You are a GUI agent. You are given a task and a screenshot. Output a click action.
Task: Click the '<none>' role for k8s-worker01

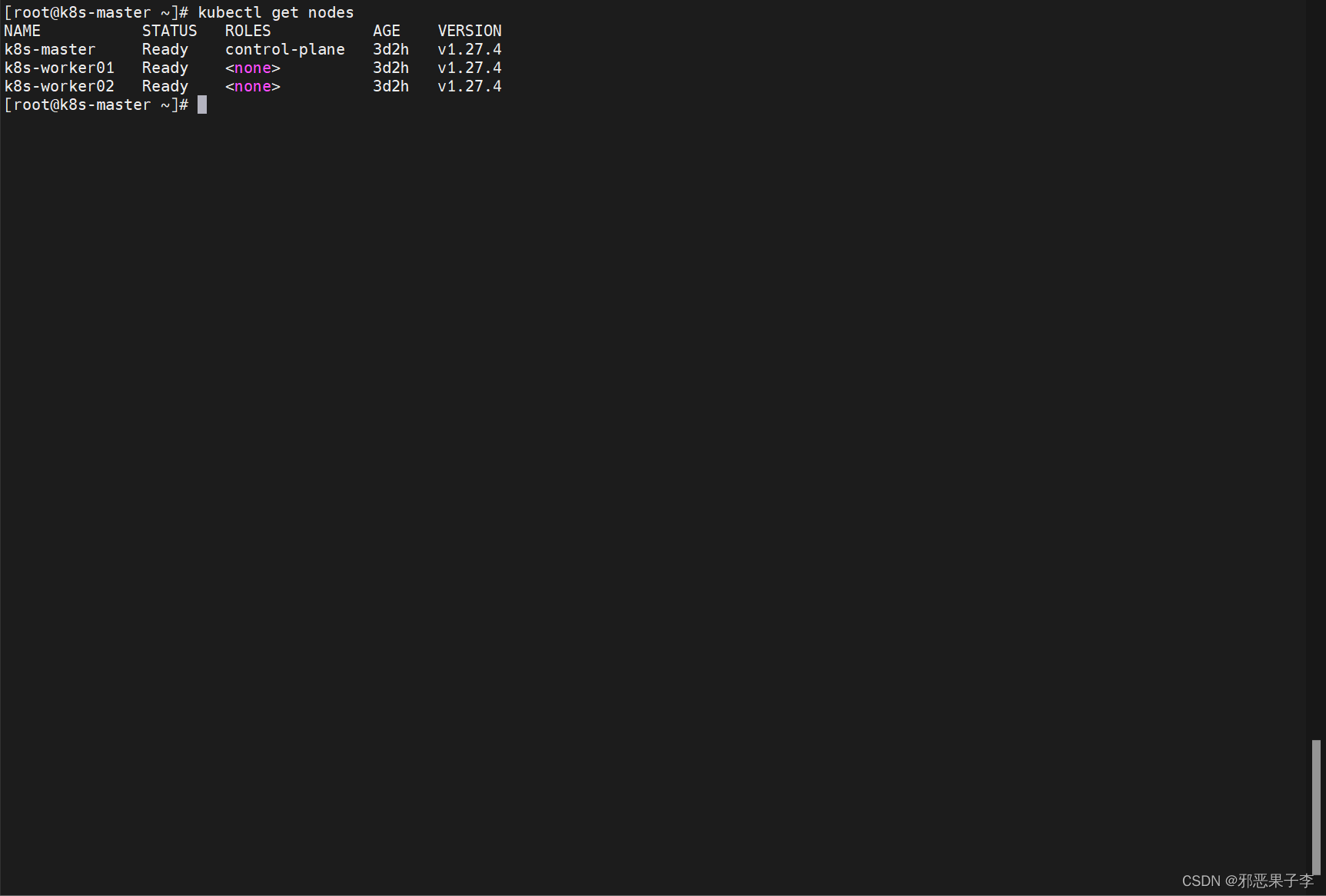tap(253, 68)
